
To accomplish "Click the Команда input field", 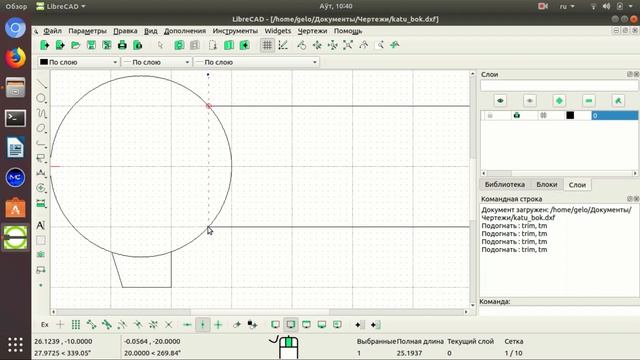I will (559, 311).
